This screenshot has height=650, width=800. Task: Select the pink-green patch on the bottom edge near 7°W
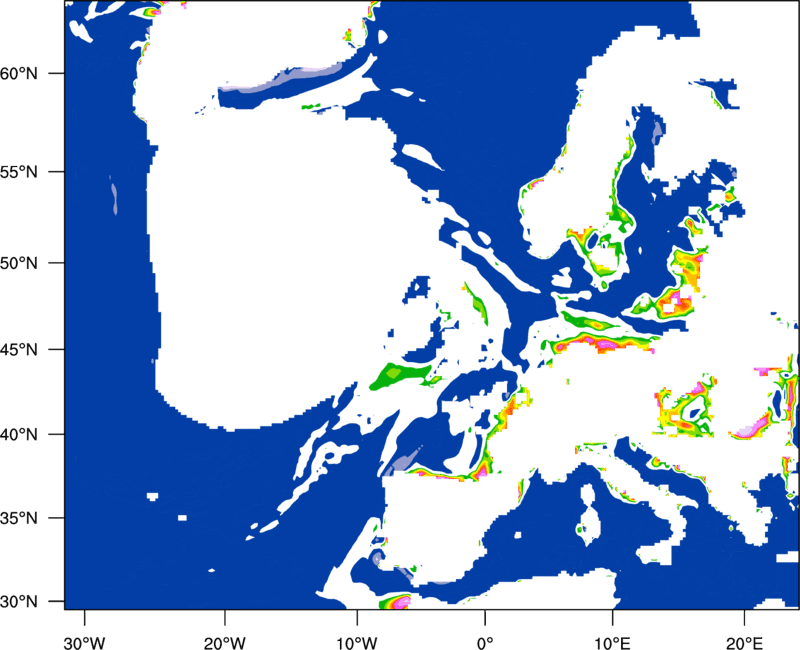point(395,602)
